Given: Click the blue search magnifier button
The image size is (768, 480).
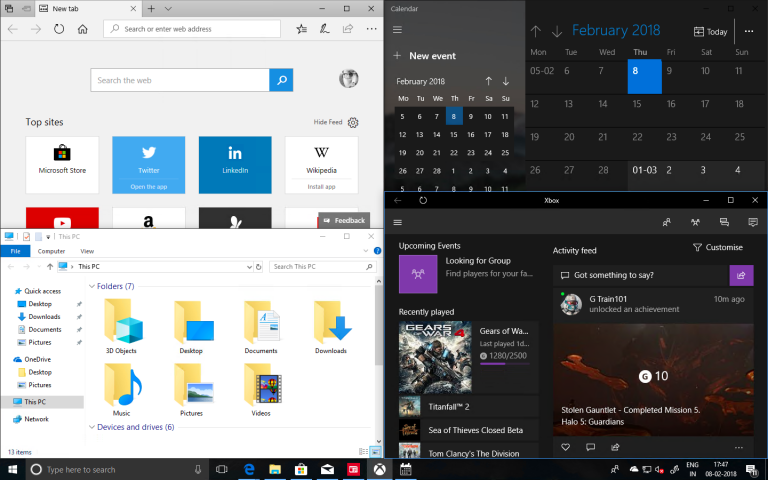Looking at the screenshot, I should pyautogui.click(x=281, y=80).
